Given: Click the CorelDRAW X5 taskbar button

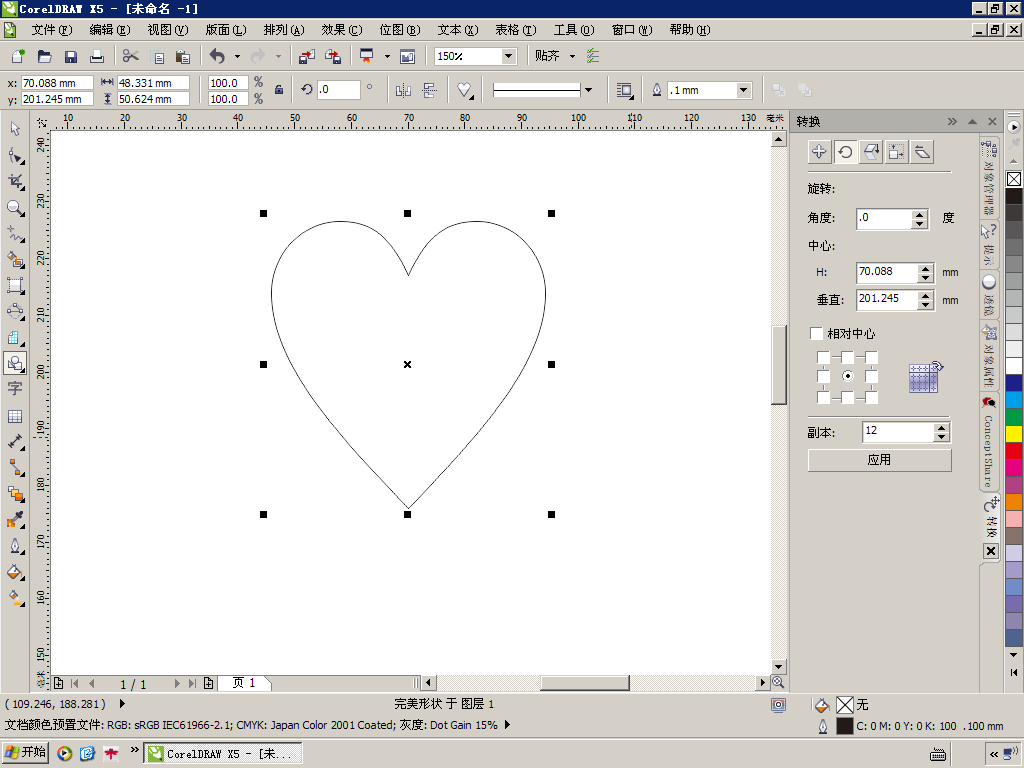Looking at the screenshot, I should pyautogui.click(x=223, y=754).
